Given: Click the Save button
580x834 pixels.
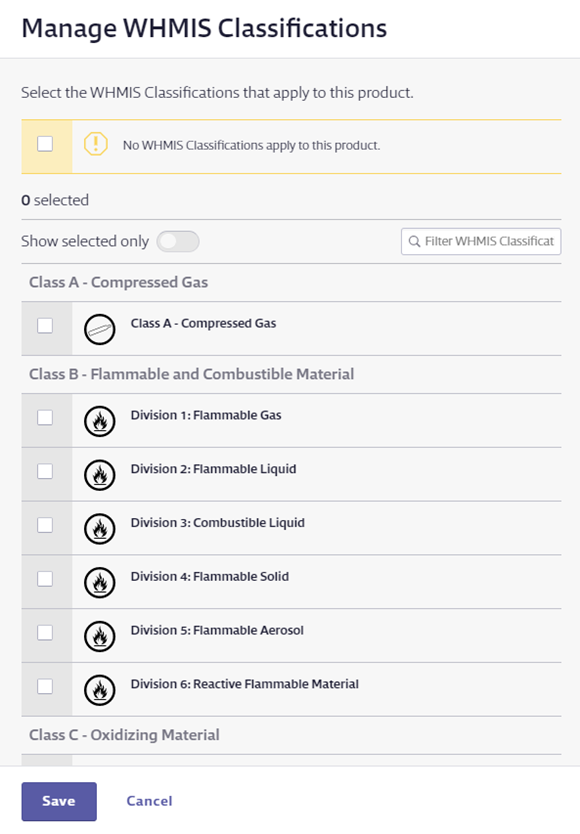Looking at the screenshot, I should (x=59, y=801).
